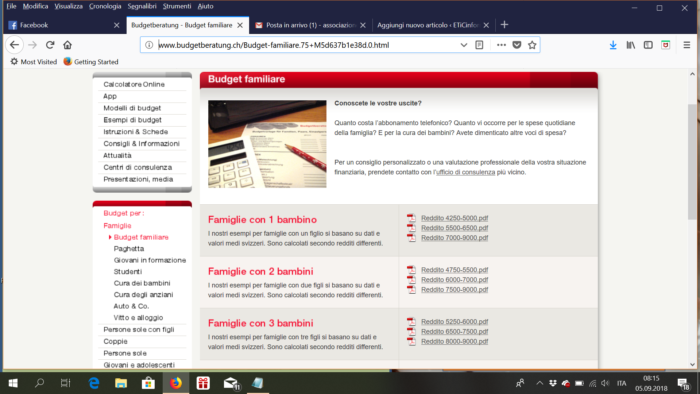Save the page to Pocket icon
This screenshot has height=394, width=700.
(517, 45)
